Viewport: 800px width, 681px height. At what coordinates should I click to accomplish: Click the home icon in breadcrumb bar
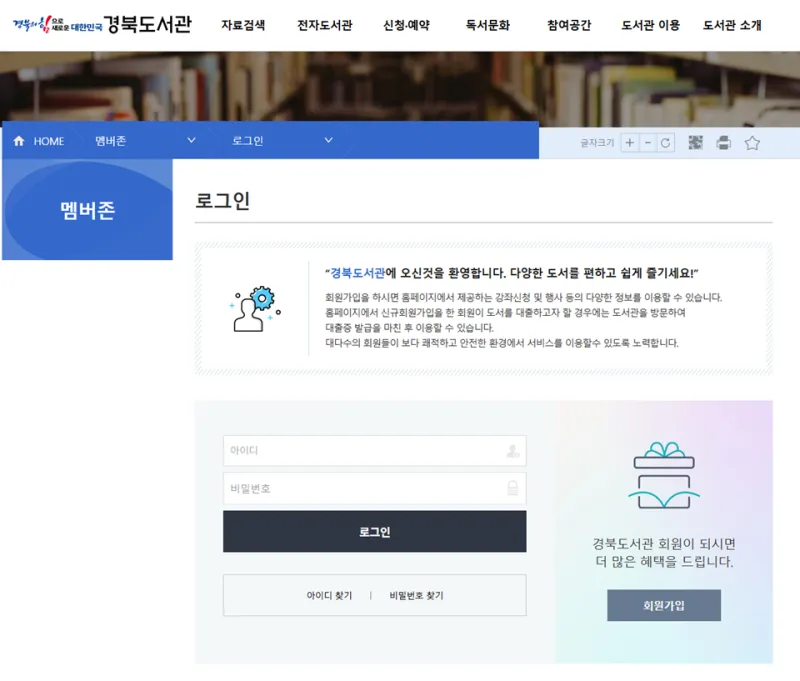[19, 141]
